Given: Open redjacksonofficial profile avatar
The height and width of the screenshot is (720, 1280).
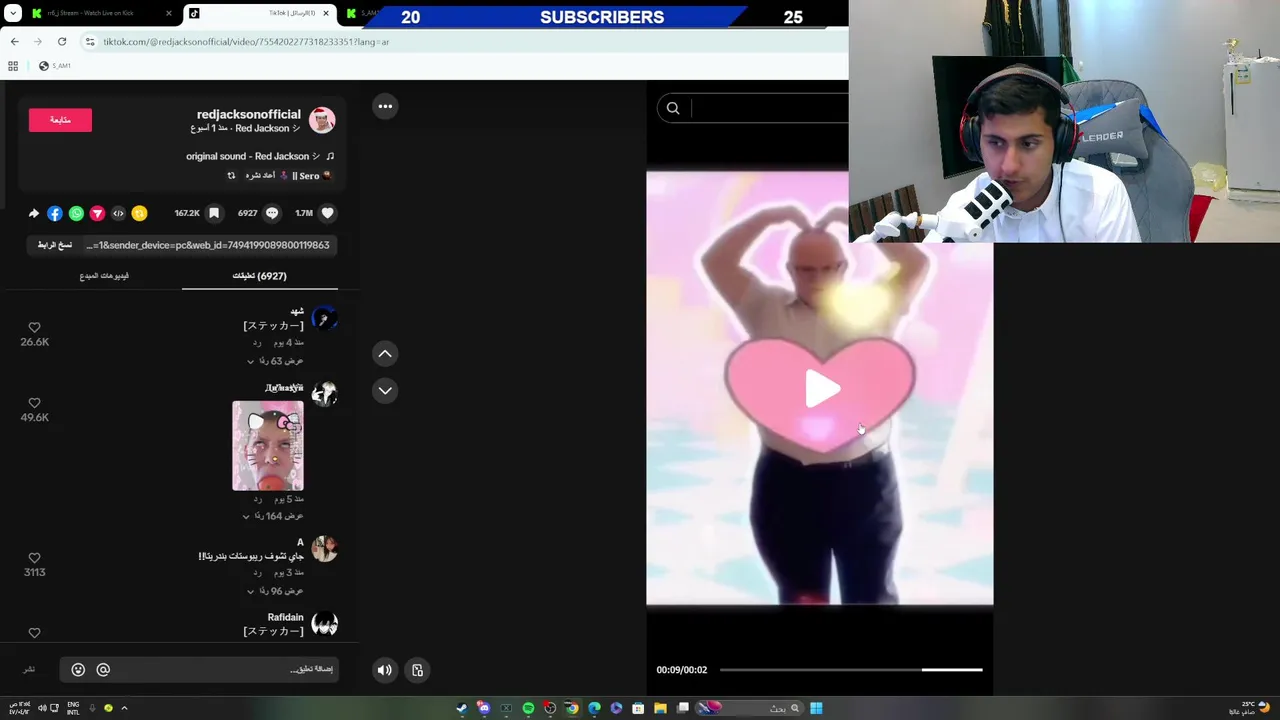Looking at the screenshot, I should (x=322, y=120).
